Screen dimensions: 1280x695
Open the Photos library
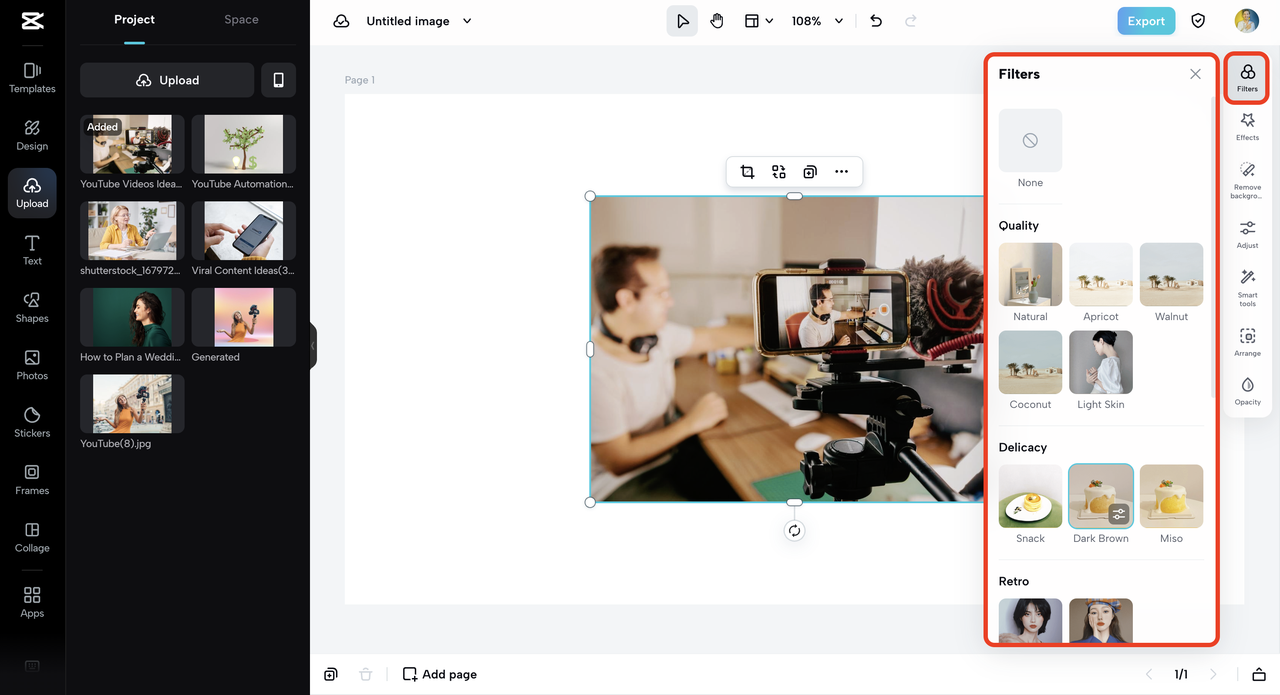point(32,365)
